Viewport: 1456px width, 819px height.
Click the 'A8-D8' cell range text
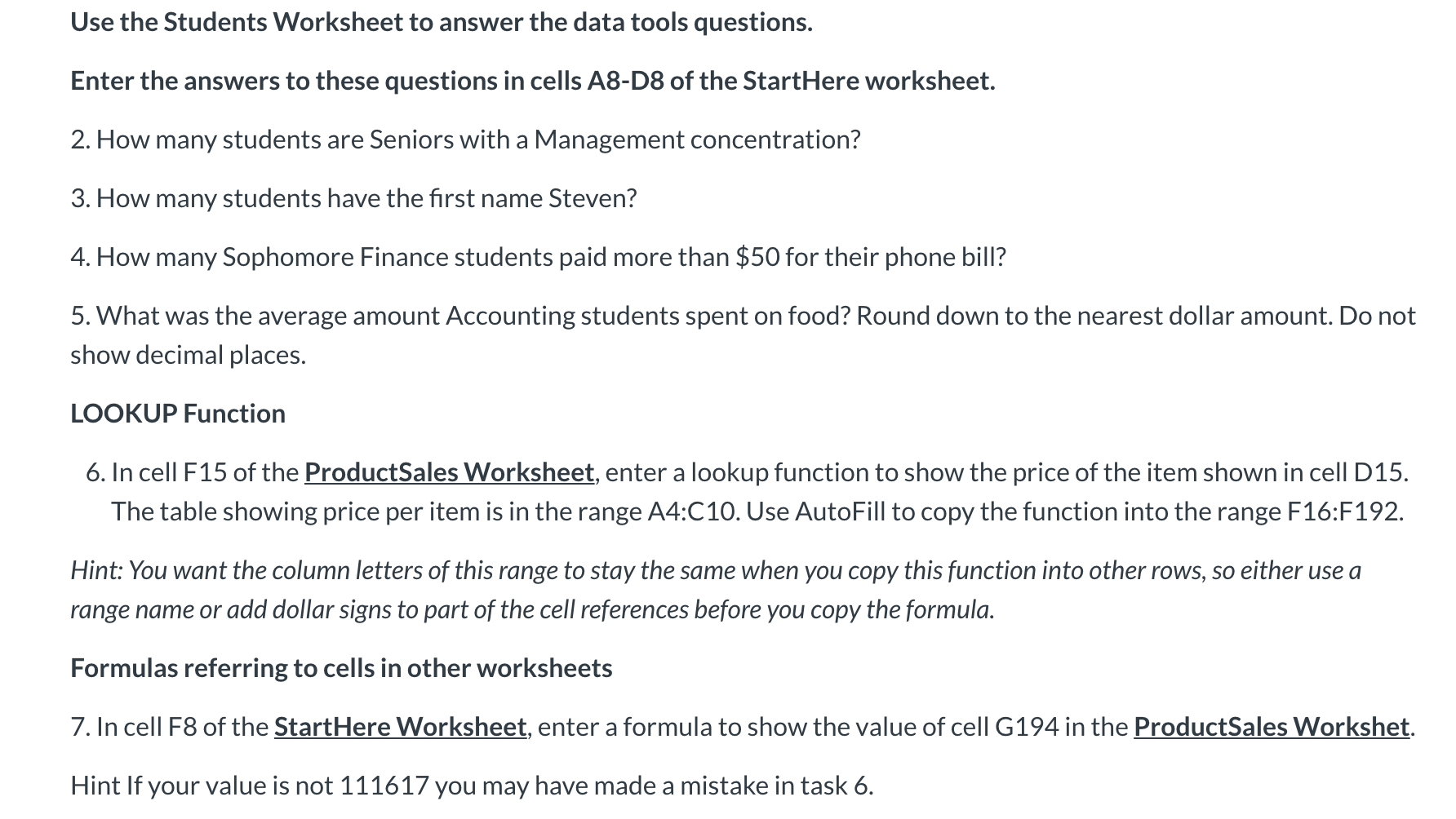625,81
